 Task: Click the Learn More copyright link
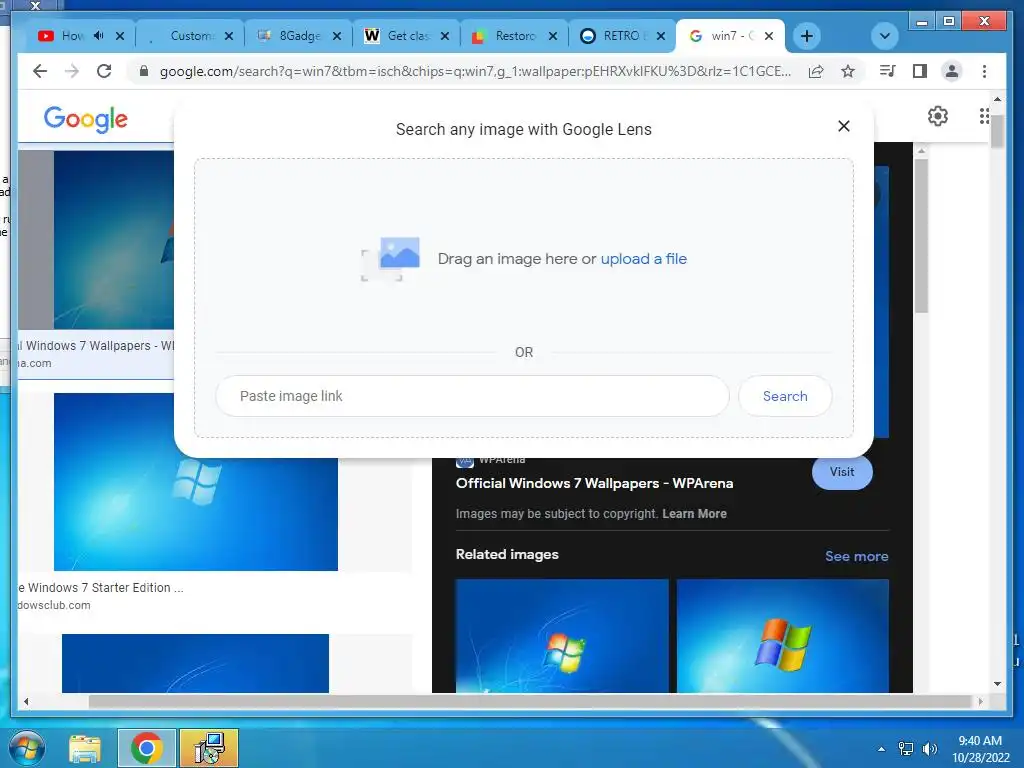pyautogui.click(x=694, y=513)
